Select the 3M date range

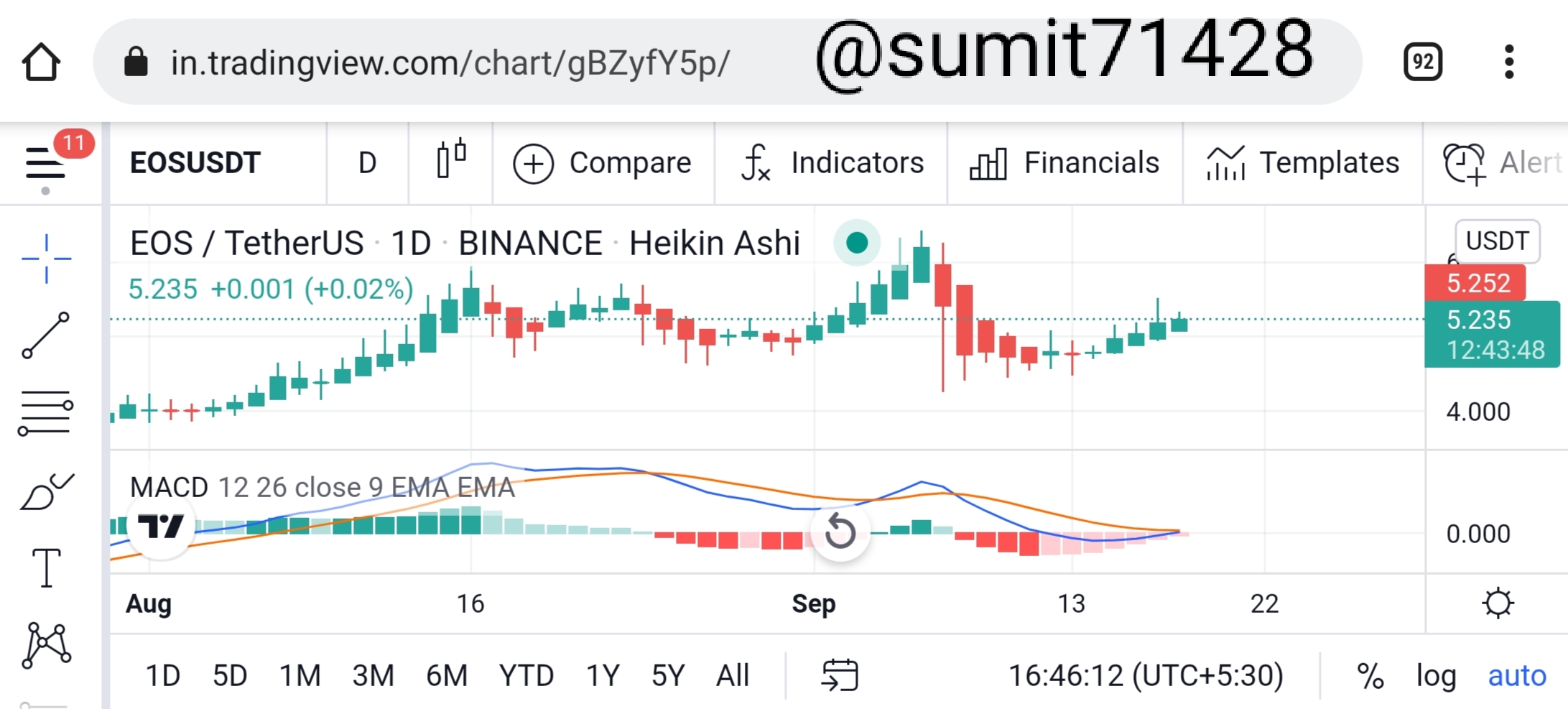click(374, 676)
